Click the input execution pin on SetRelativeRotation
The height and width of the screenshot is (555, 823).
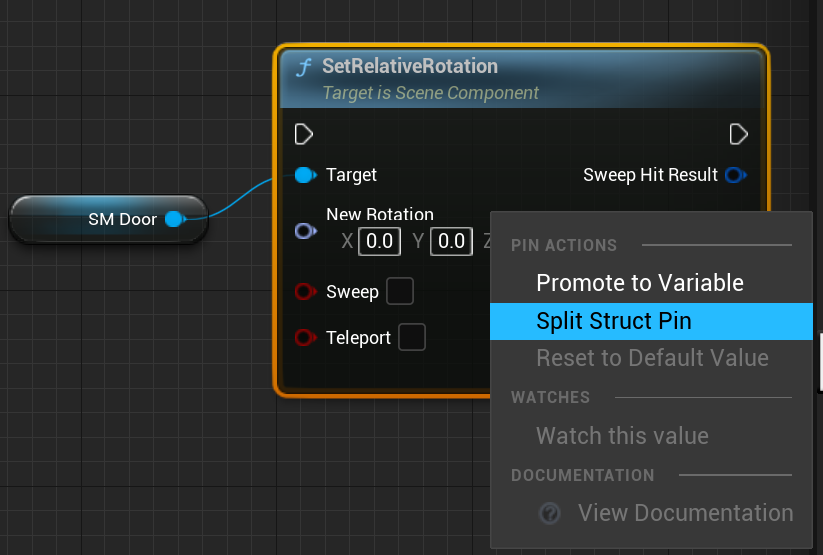click(x=304, y=134)
